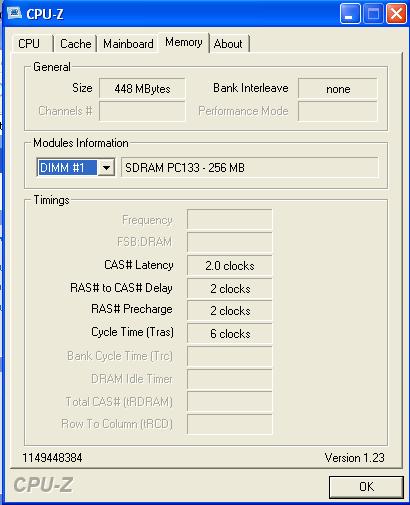Image resolution: width=410 pixels, height=505 pixels.
Task: Click the Bank Interleave value field
Action: 338,89
